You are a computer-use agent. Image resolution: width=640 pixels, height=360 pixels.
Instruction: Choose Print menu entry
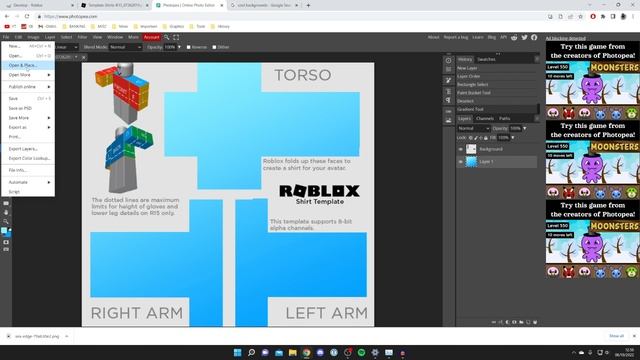coord(28,137)
